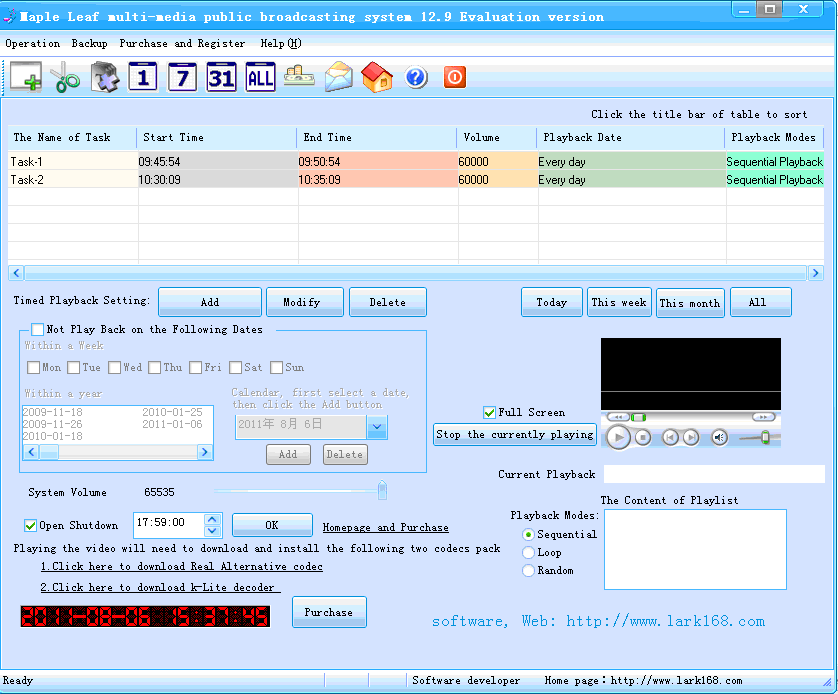Select Sequential playback mode
The width and height of the screenshot is (838, 694).
pyautogui.click(x=528, y=534)
